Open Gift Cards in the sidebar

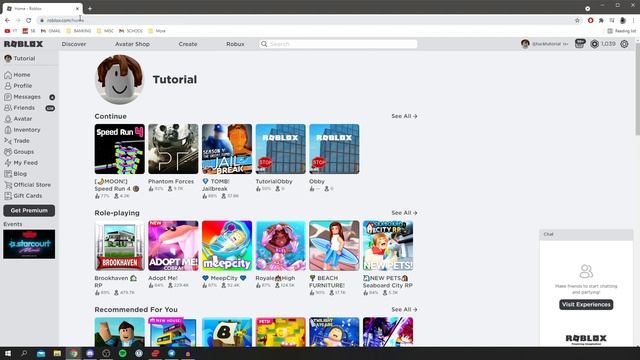(23, 196)
